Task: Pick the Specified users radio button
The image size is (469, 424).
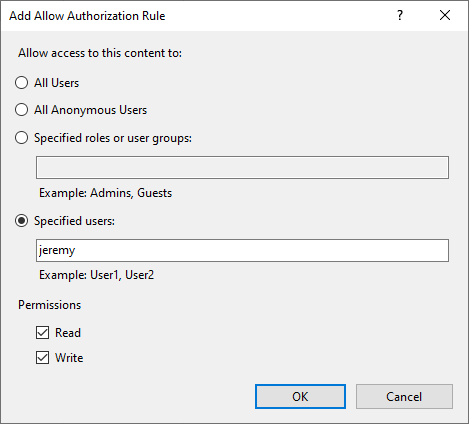Action: pyautogui.click(x=22, y=221)
